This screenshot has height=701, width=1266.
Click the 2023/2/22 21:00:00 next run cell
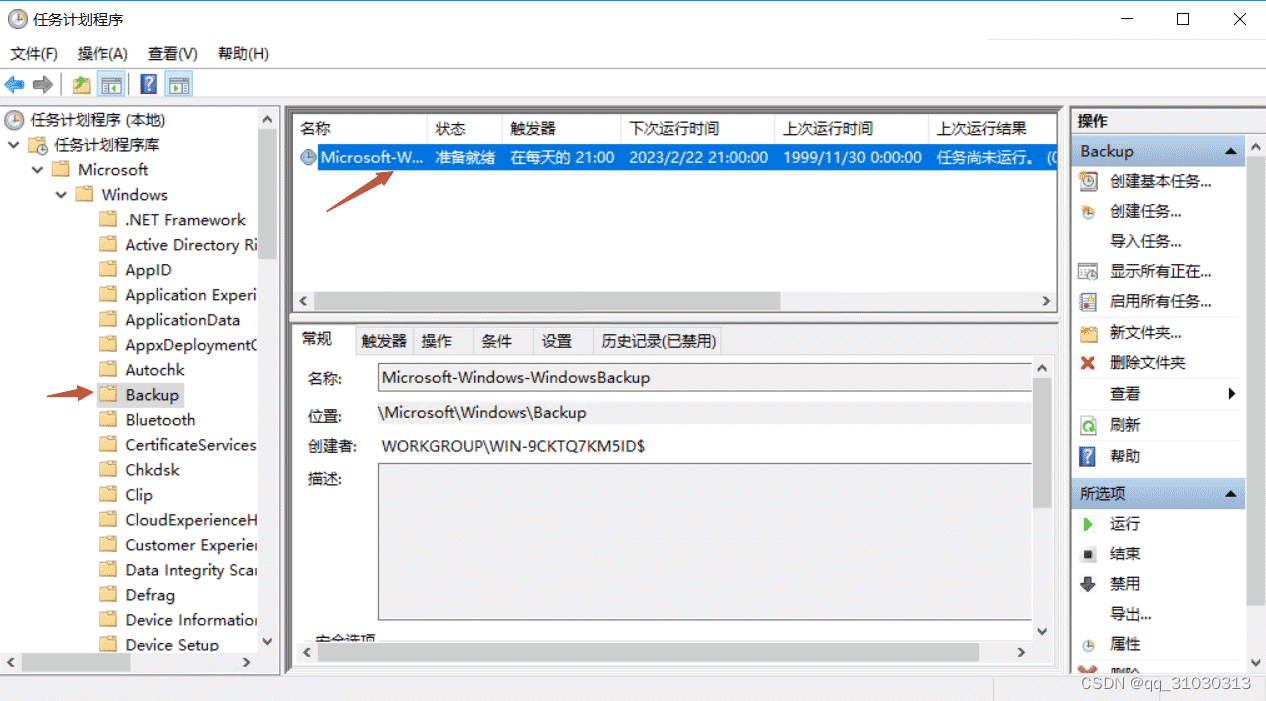click(x=698, y=157)
